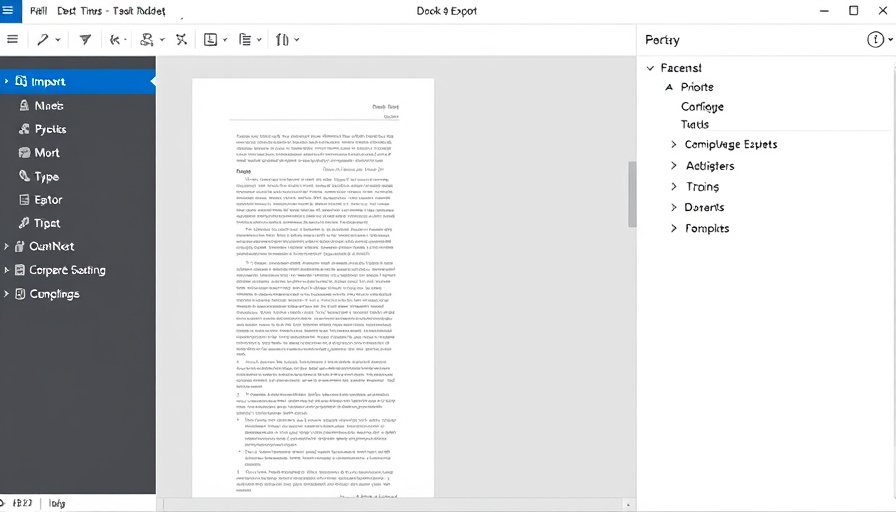Expand the Fompkts tree node
This screenshot has width=896, height=512.
[674, 229]
